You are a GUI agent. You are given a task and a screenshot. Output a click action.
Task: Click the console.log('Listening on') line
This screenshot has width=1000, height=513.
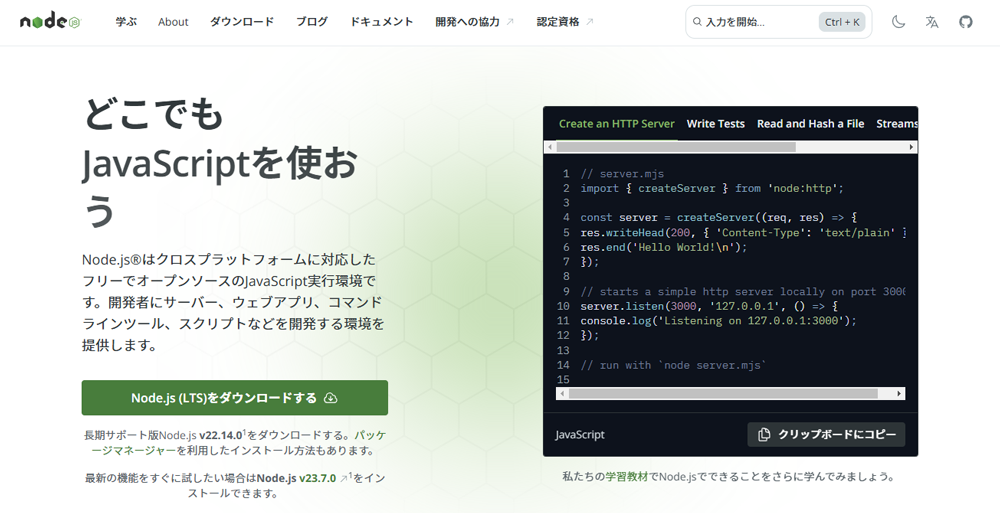[719, 321]
